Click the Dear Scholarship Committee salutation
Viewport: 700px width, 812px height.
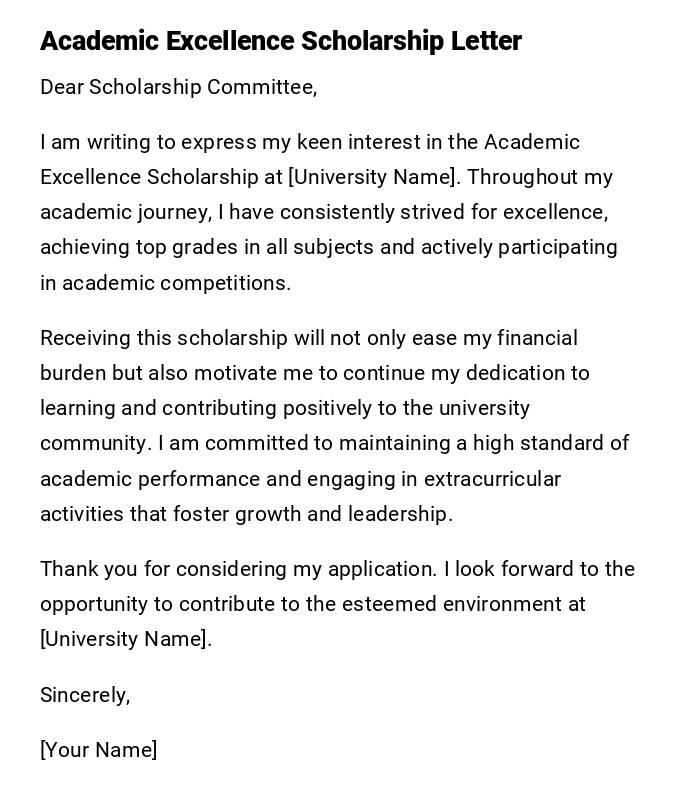coord(178,87)
